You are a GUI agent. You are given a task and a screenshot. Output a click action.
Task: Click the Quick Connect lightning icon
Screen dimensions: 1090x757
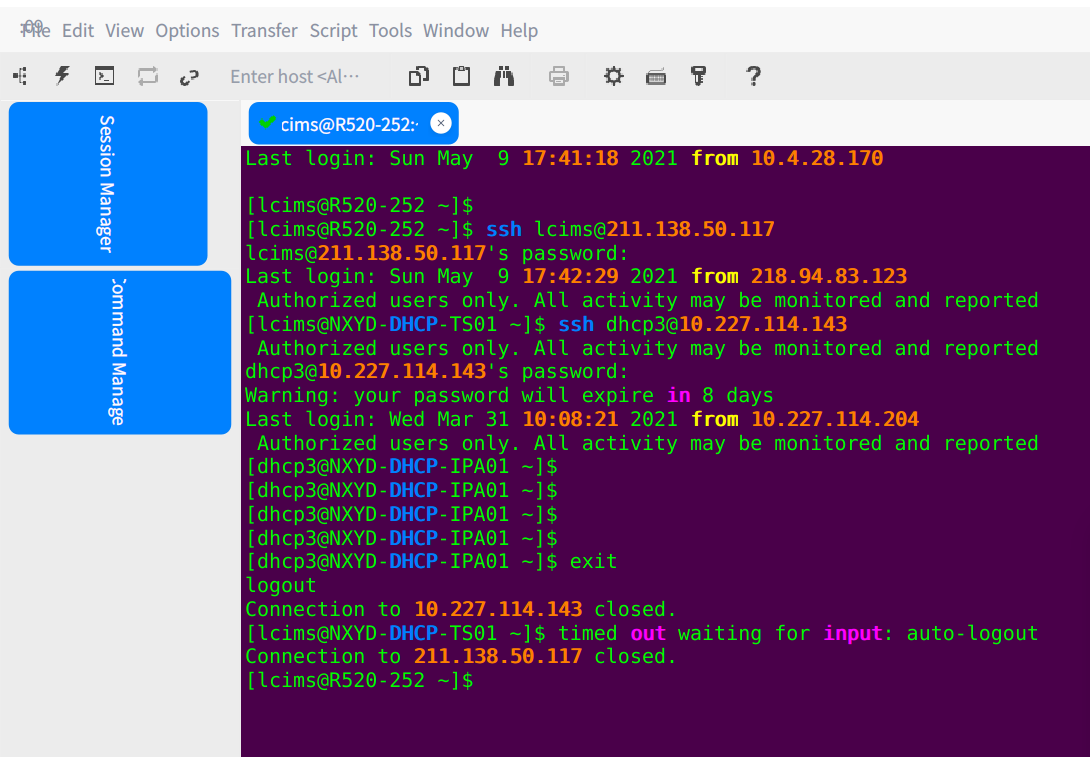(x=62, y=76)
